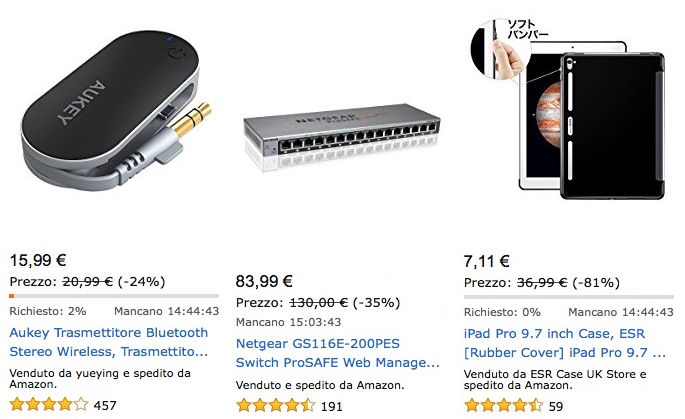Open the Aukey Trasmettitore Bluetooth product link

click(109, 342)
